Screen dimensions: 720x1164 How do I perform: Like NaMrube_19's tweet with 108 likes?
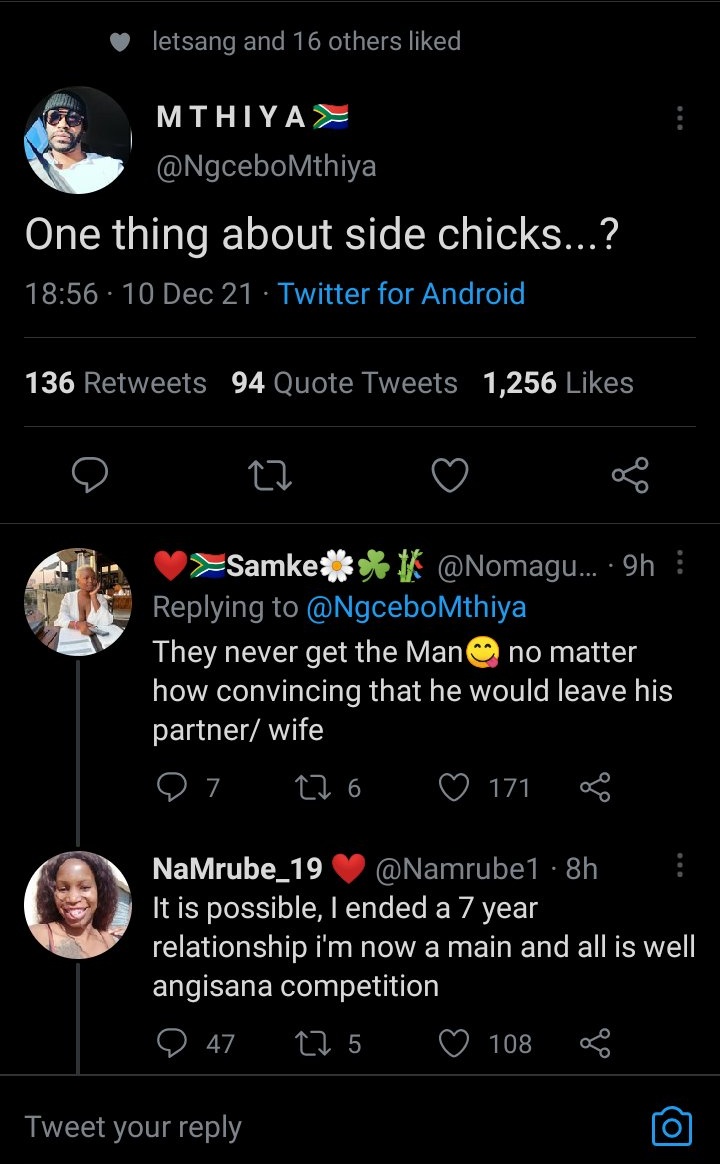pos(454,1043)
